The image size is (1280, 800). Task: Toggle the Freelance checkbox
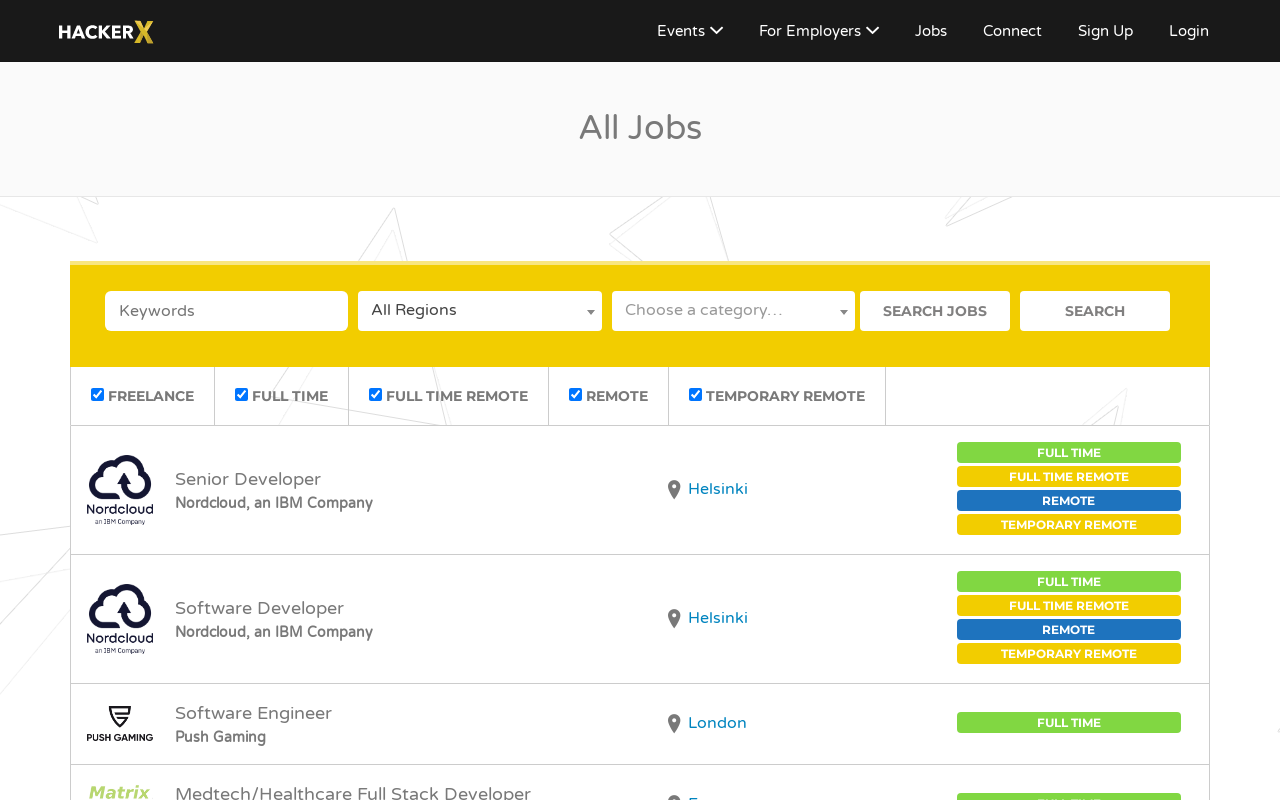tap(97, 395)
